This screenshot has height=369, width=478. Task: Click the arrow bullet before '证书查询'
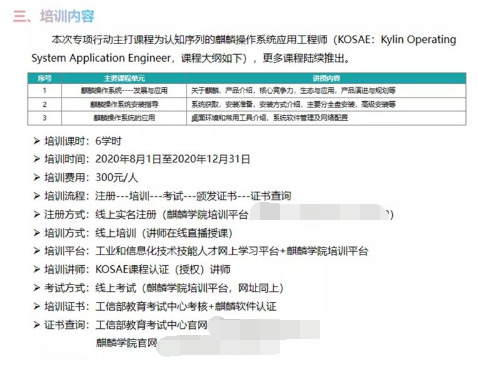coord(37,324)
